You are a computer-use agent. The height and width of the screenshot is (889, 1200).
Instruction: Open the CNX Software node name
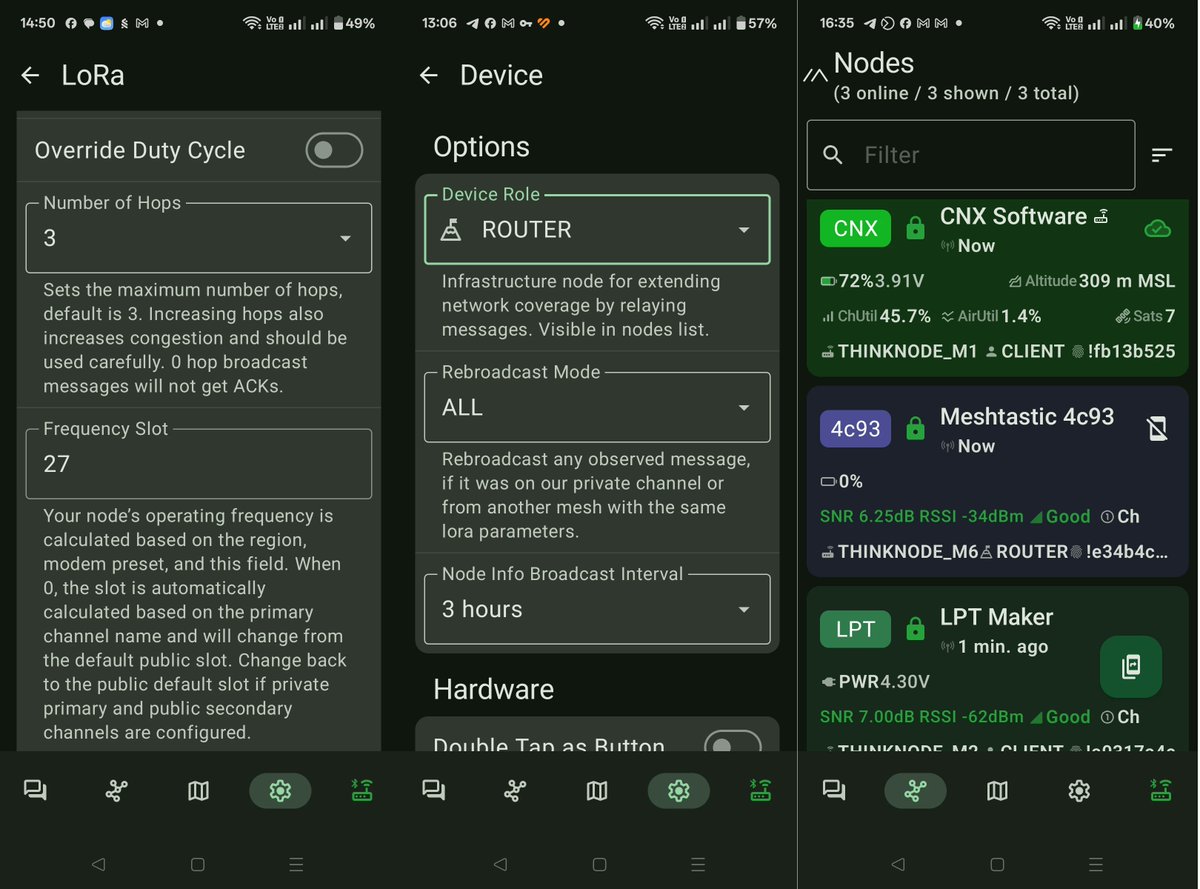point(1013,216)
